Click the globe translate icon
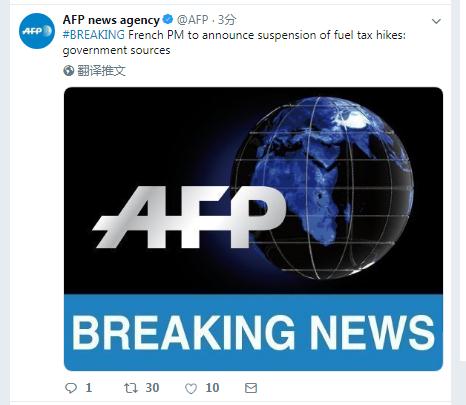466x405 pixels. click(x=69, y=71)
